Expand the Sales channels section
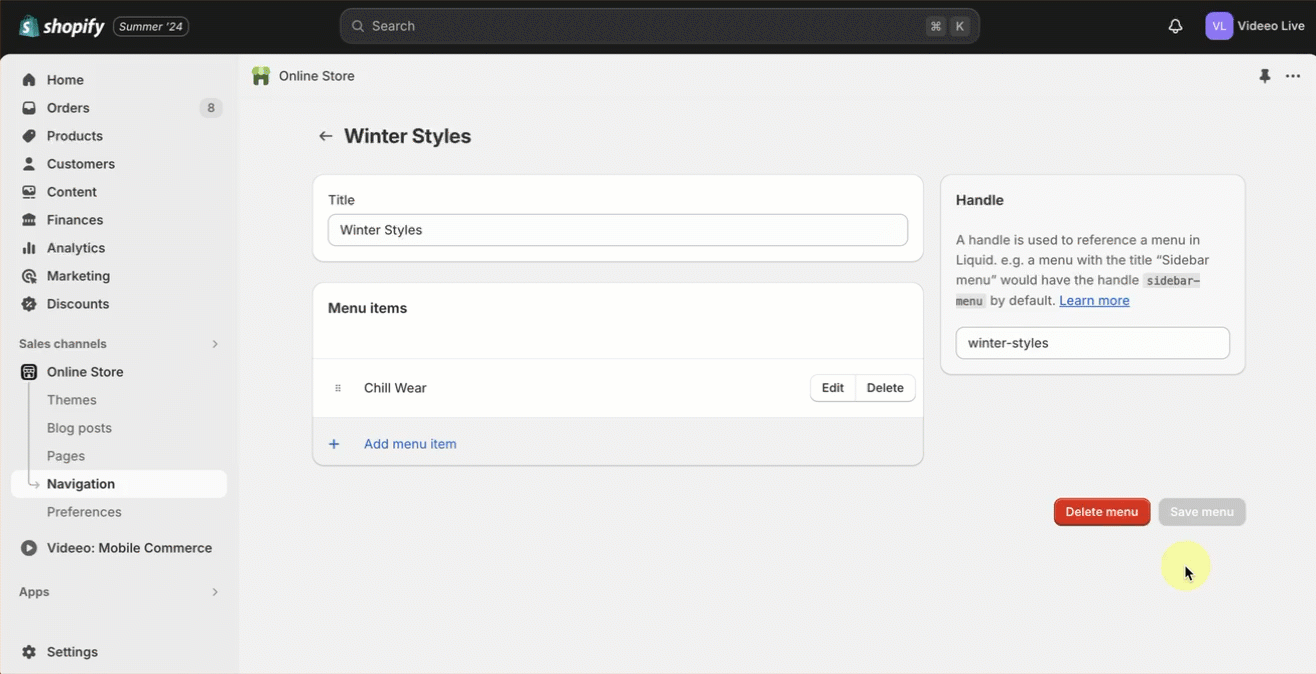Image resolution: width=1316 pixels, height=674 pixels. pyautogui.click(x=214, y=344)
